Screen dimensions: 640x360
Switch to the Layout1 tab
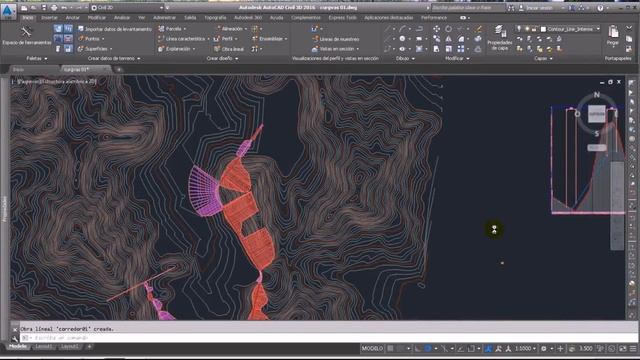click(x=44, y=346)
